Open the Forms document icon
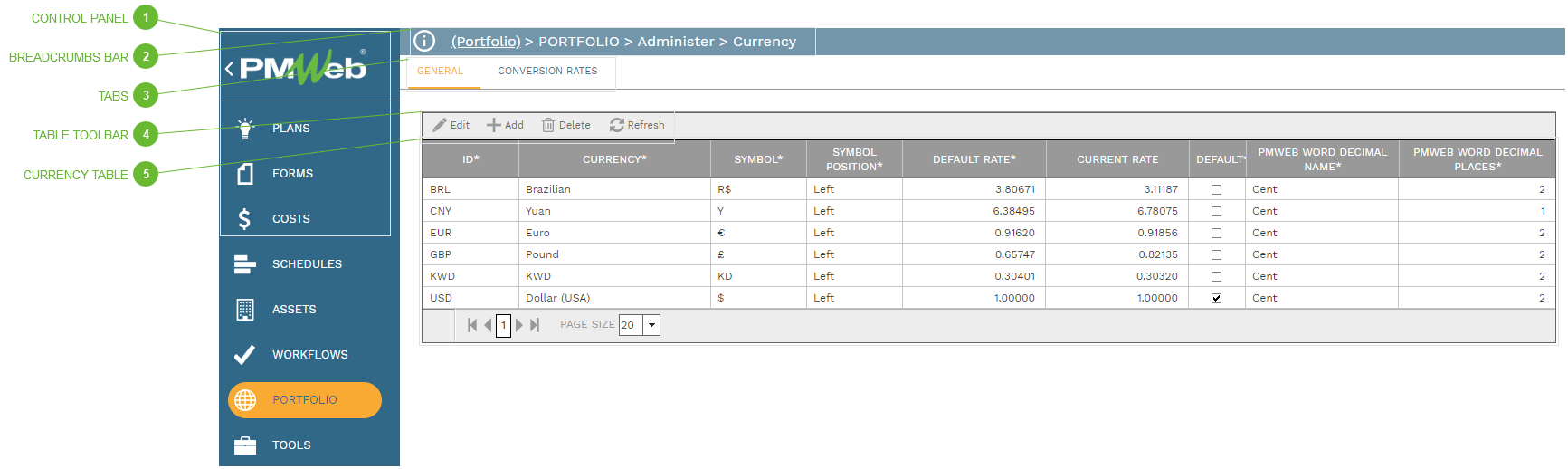The width and height of the screenshot is (1568, 469). 245,174
